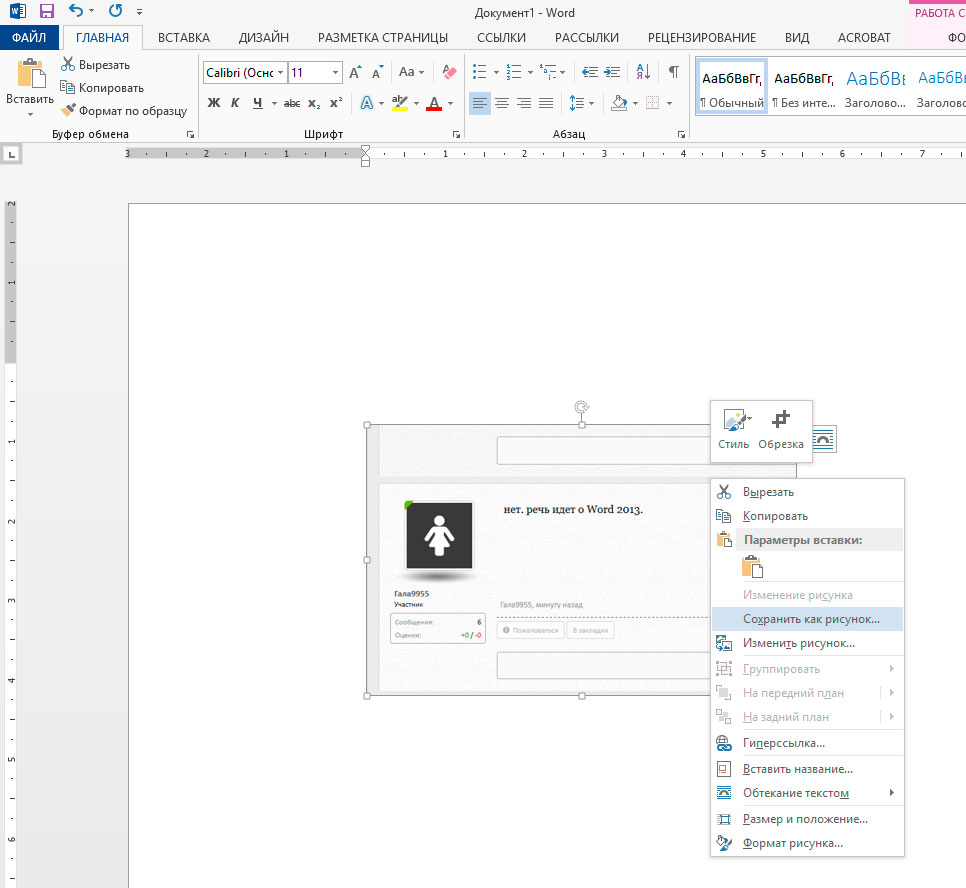Open shading paint bucket

[x=619, y=103]
